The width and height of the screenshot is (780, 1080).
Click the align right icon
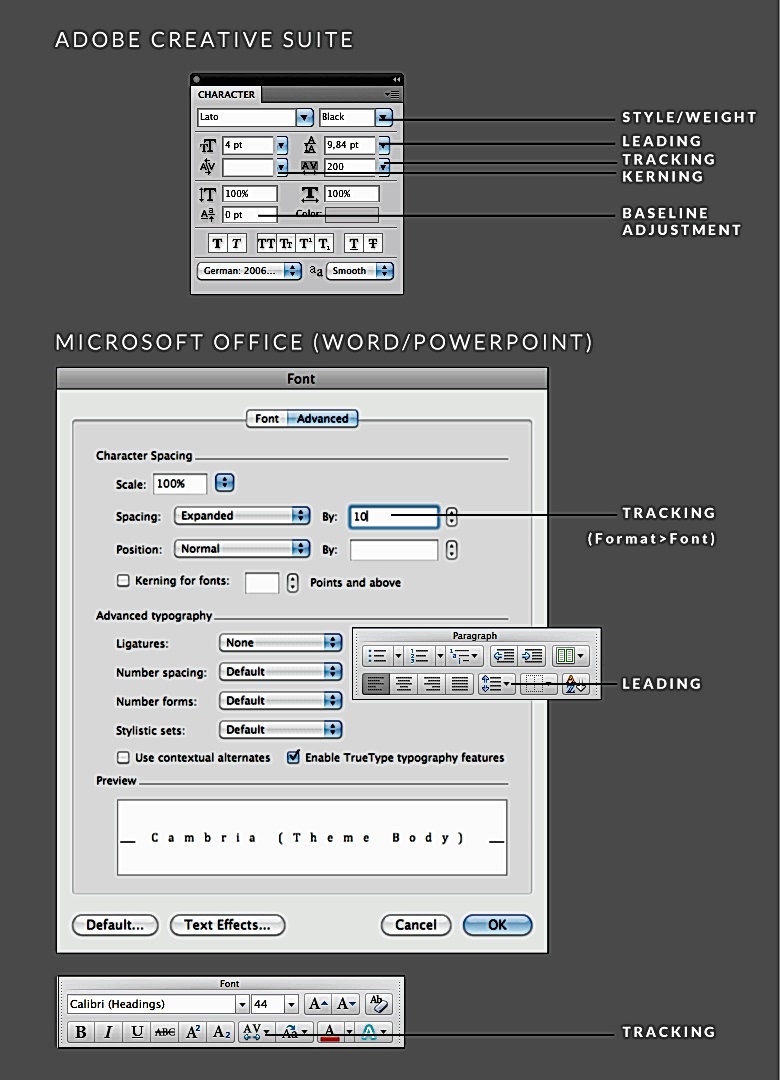coord(432,684)
